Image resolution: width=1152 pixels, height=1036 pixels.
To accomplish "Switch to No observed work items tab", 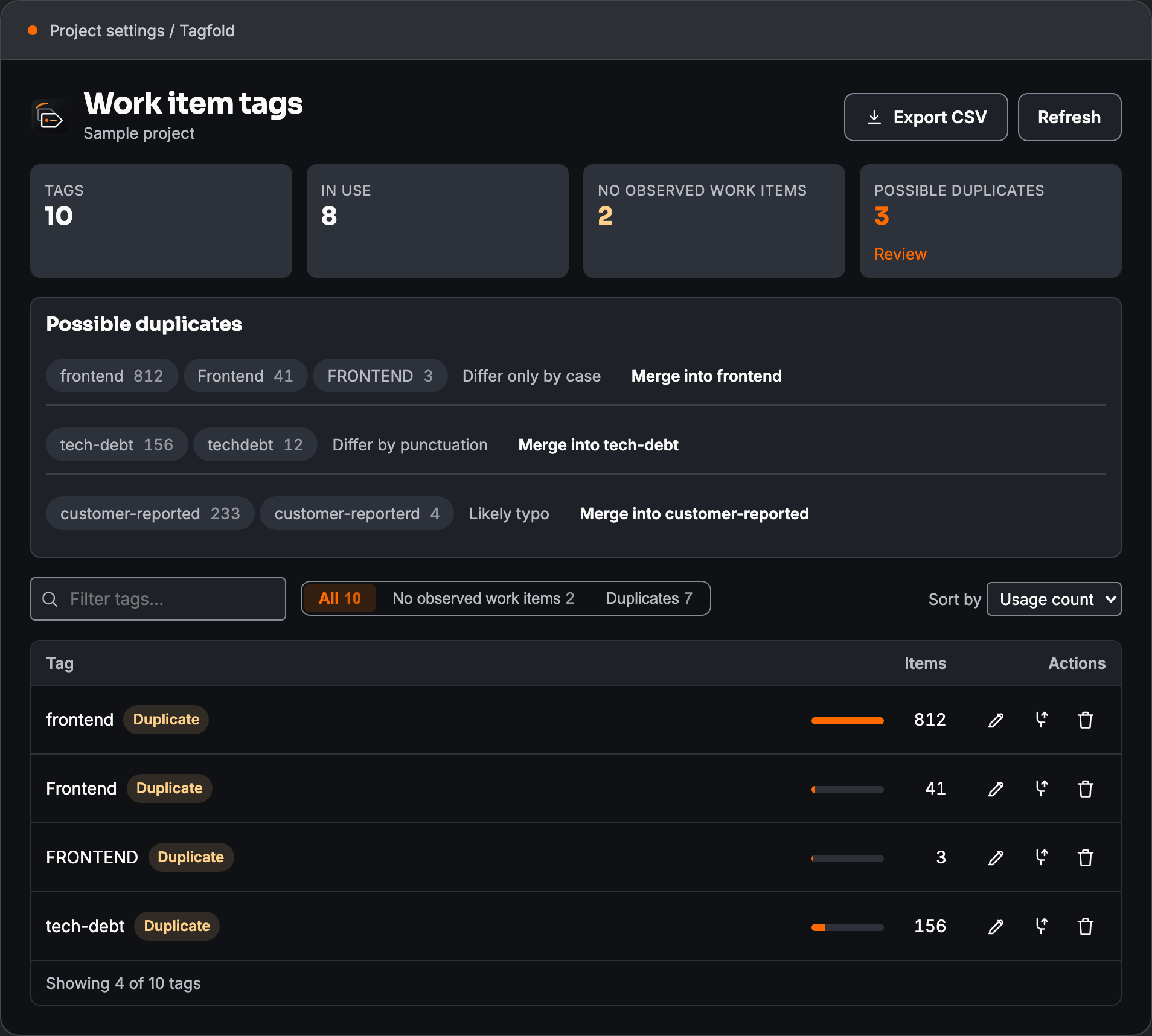I will [x=483, y=598].
